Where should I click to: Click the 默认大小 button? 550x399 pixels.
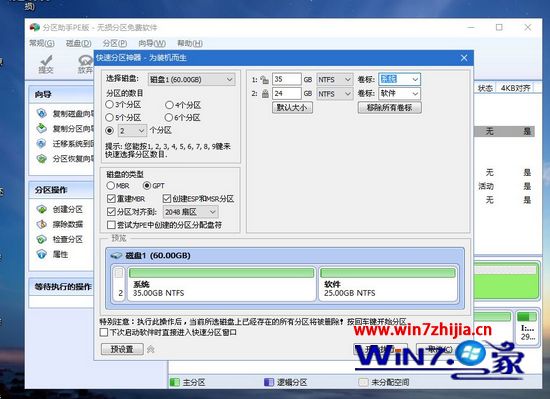(292, 107)
